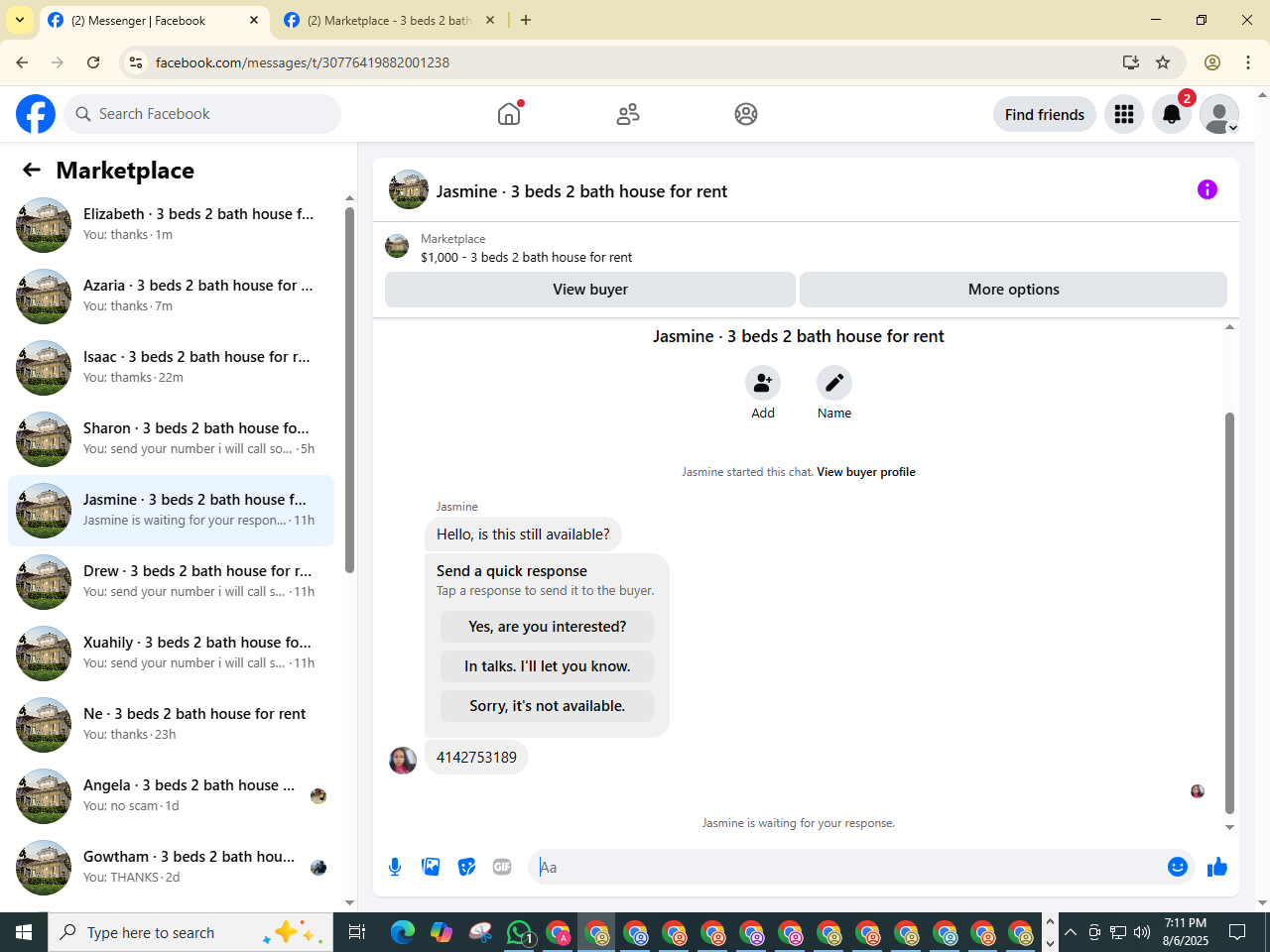This screenshot has height=952, width=1270.
Task: Open the Windows Start menu
Action: pyautogui.click(x=24, y=932)
